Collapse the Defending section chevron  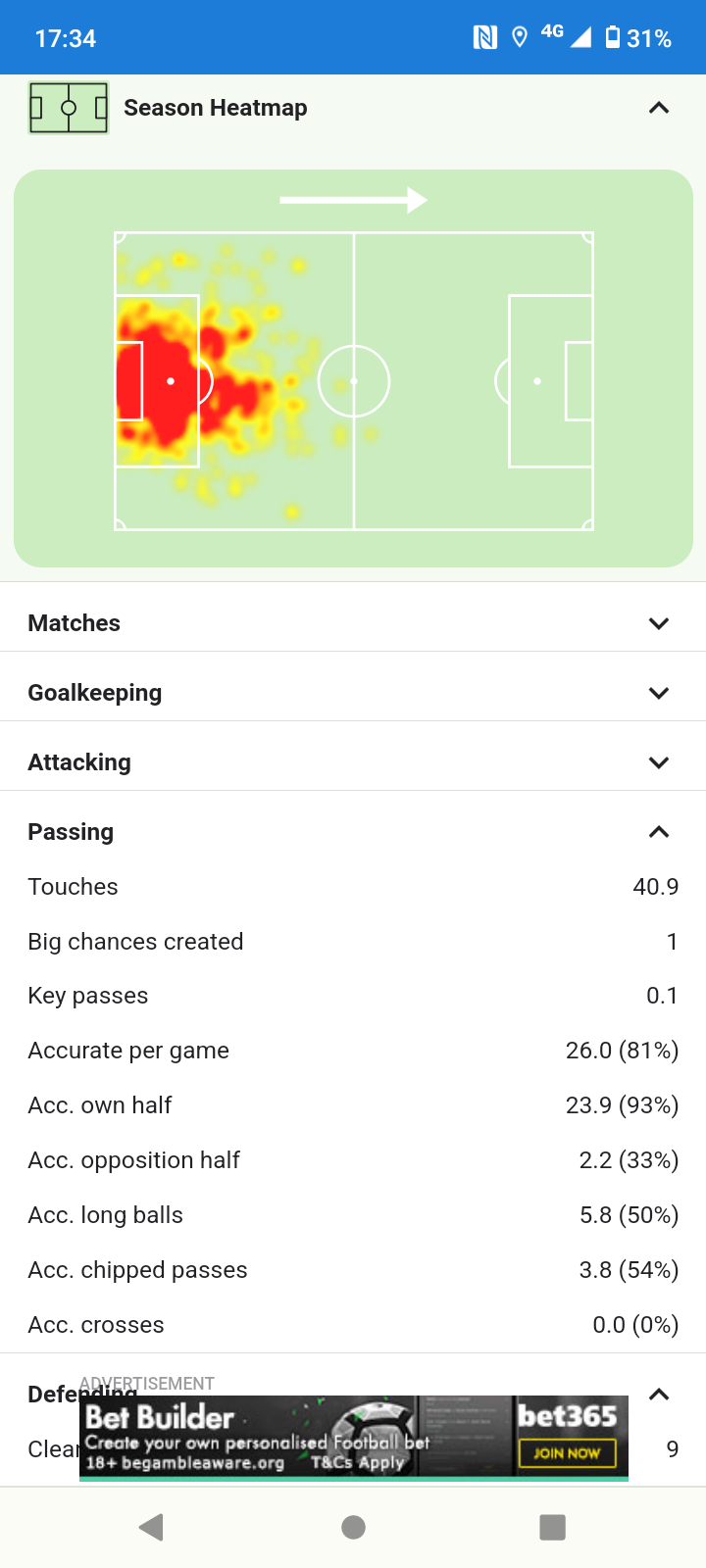click(x=659, y=1395)
